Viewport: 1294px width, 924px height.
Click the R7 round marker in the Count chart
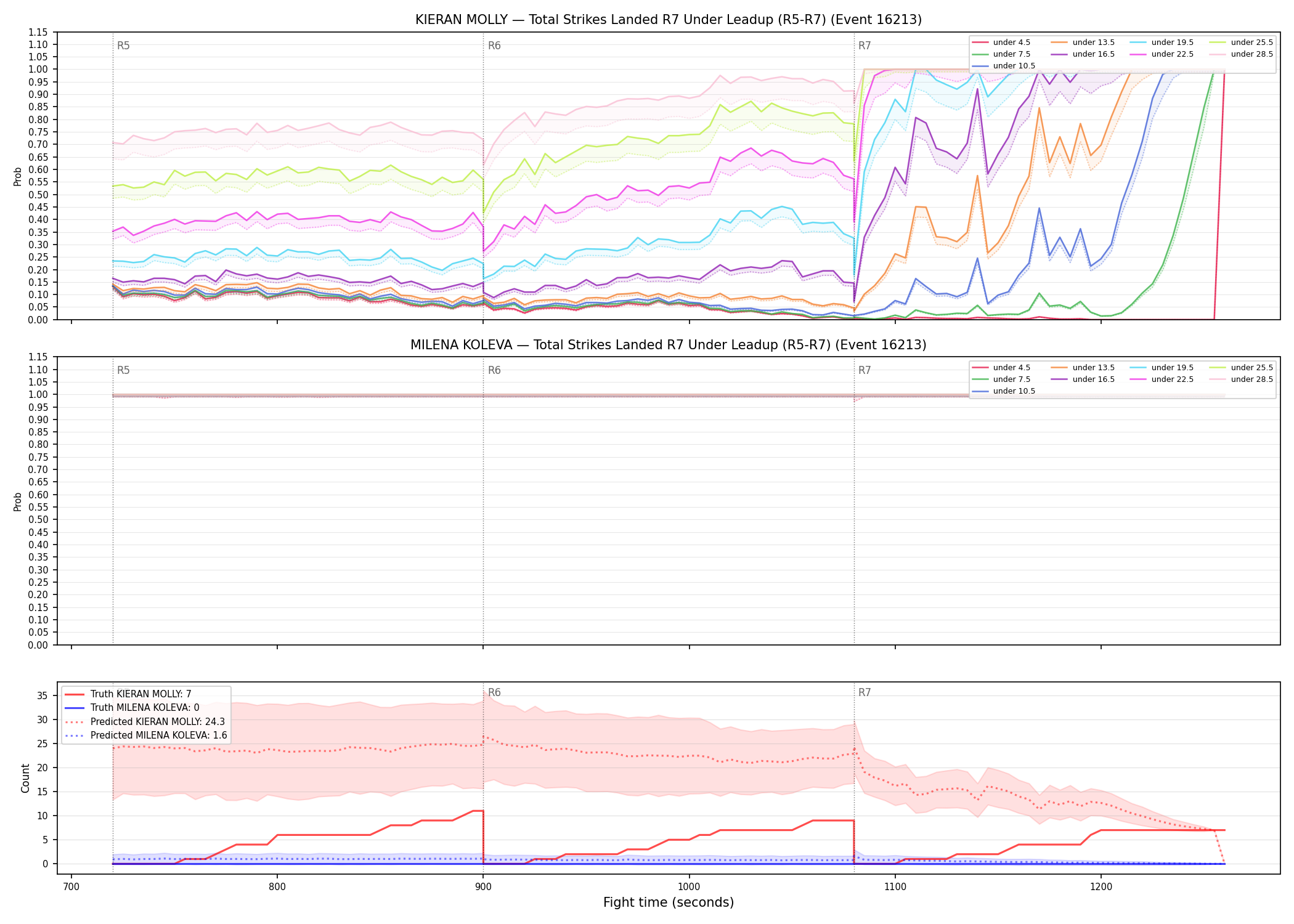(x=865, y=692)
